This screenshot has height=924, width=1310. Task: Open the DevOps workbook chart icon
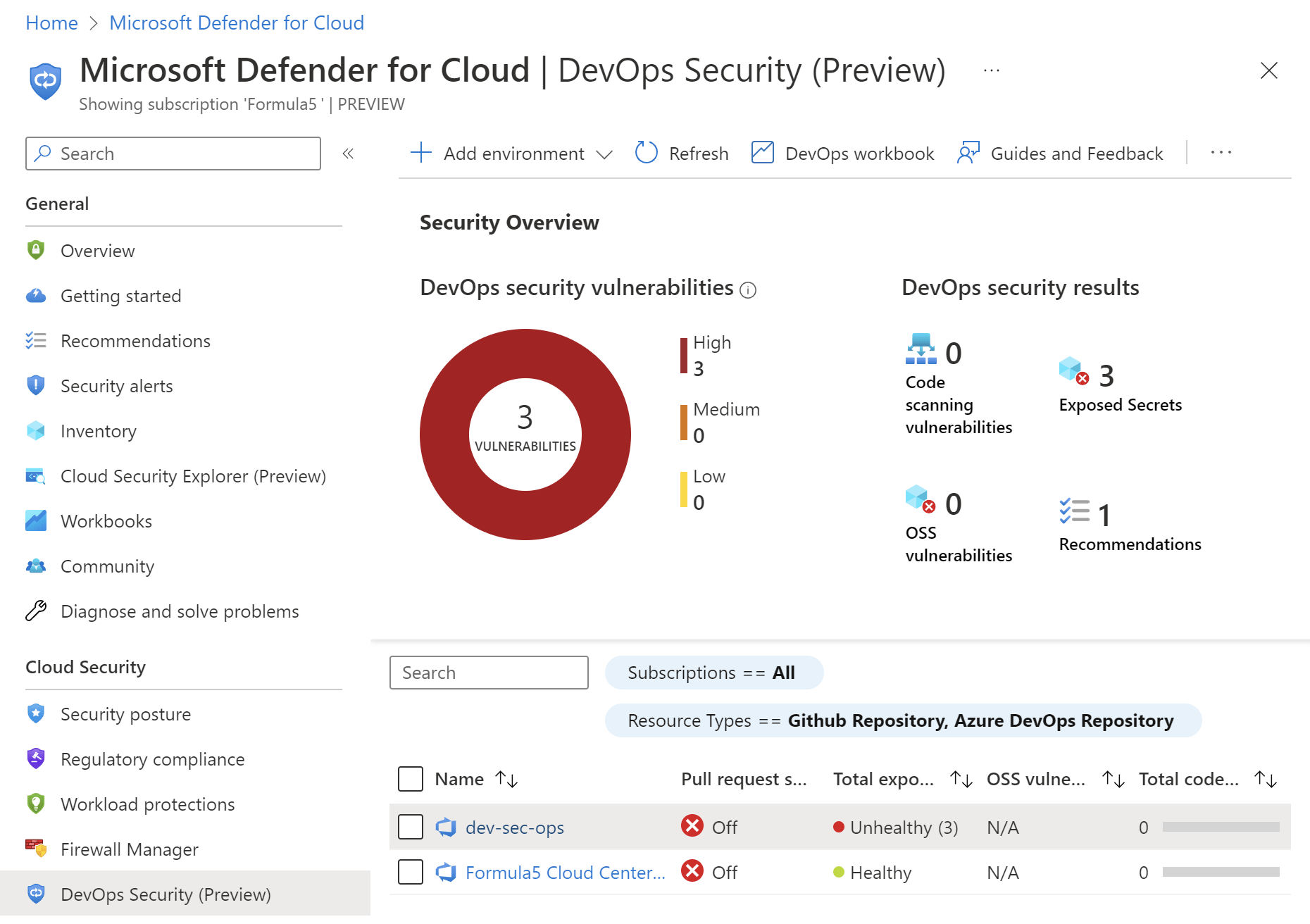762,153
